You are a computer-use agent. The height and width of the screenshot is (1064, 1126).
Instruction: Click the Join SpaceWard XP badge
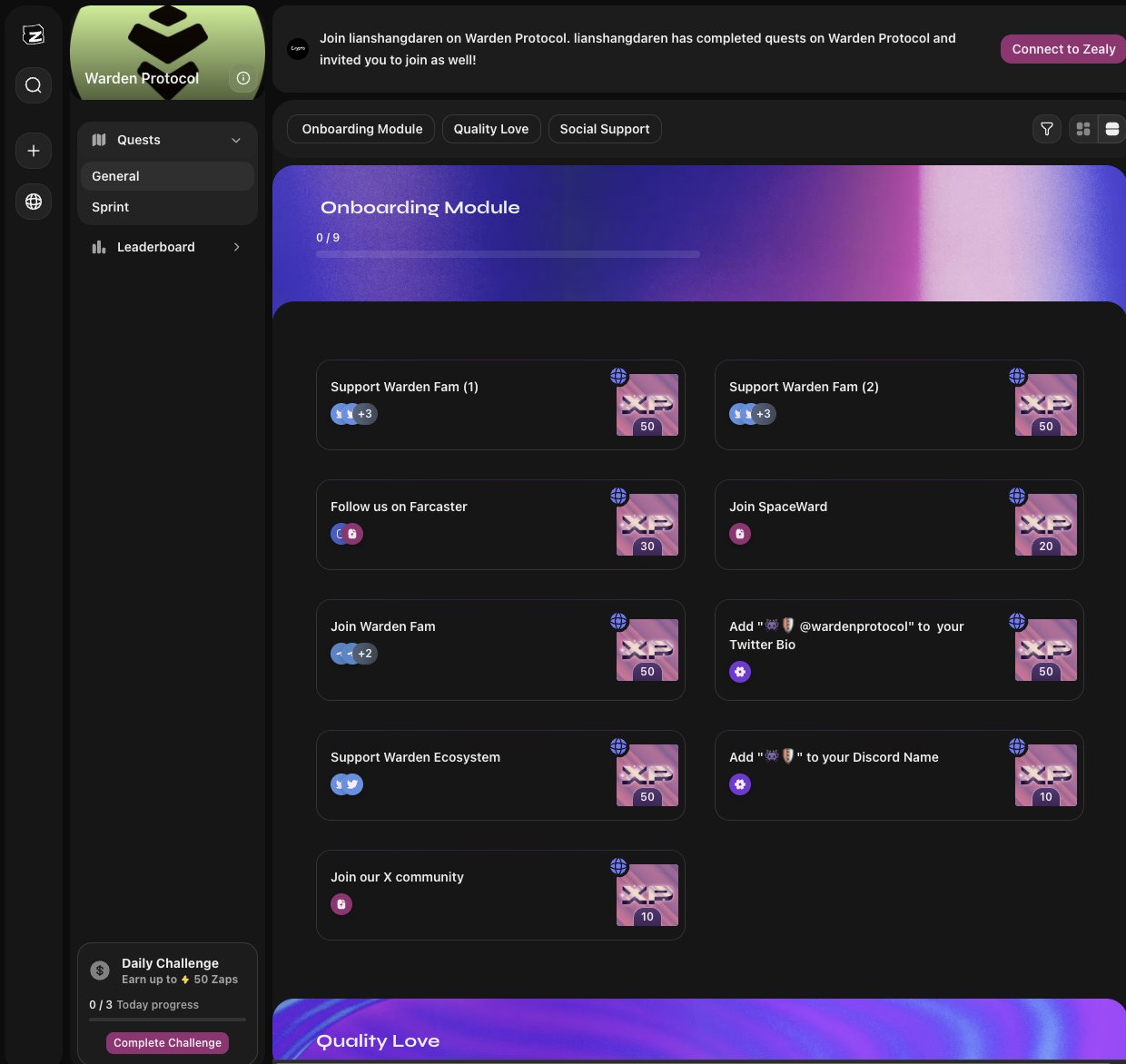click(x=1045, y=525)
